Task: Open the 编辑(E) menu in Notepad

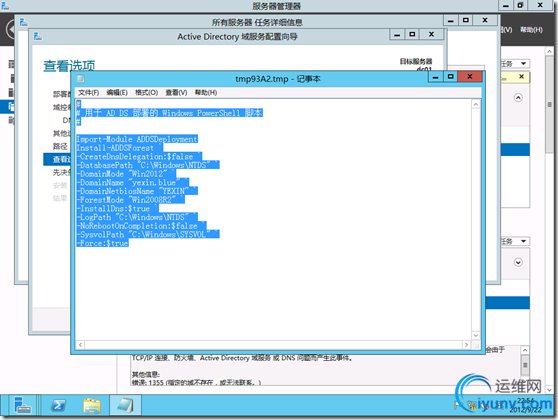Action: pyautogui.click(x=117, y=93)
